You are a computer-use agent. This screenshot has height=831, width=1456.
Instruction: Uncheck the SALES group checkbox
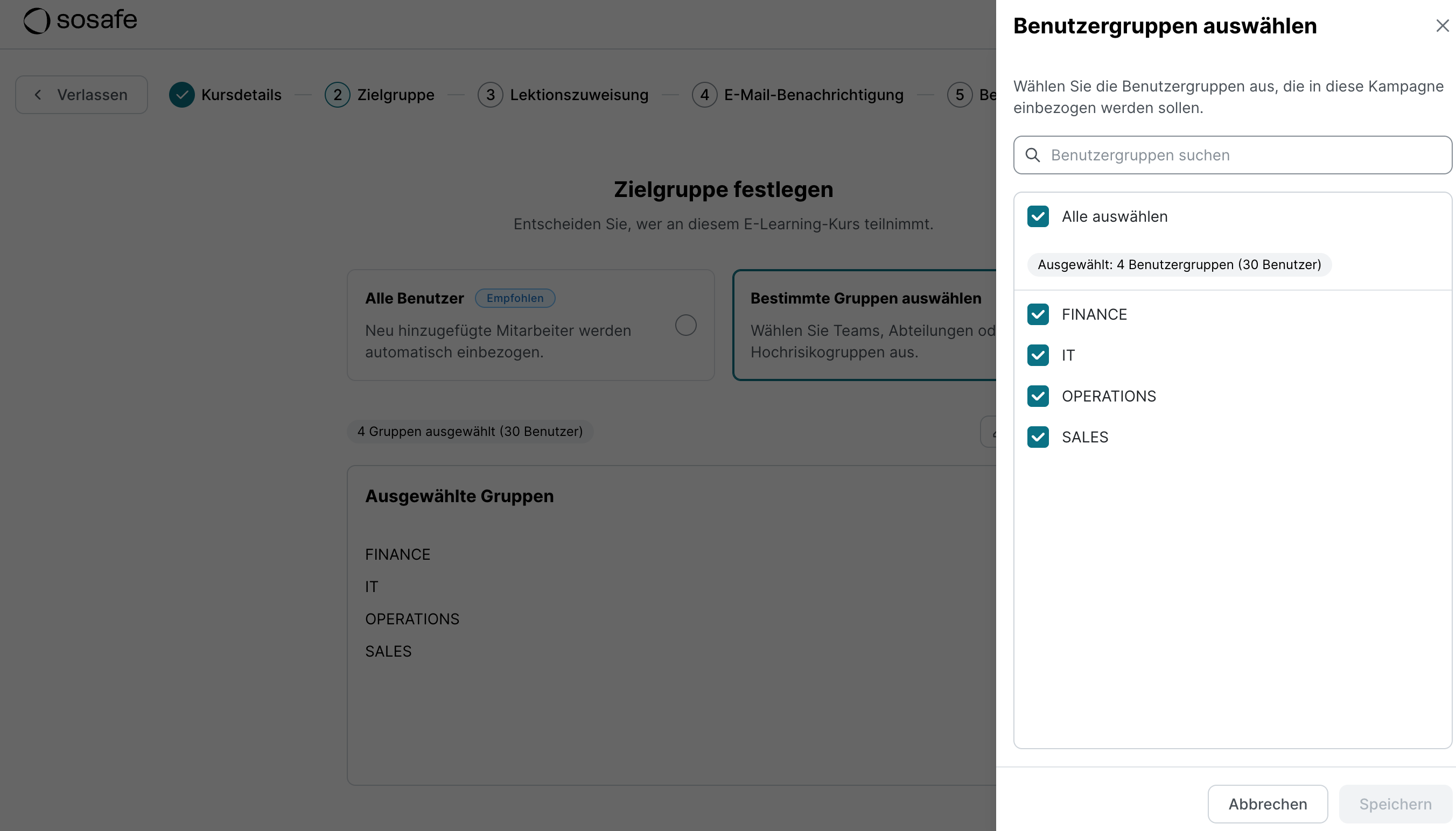coord(1038,437)
